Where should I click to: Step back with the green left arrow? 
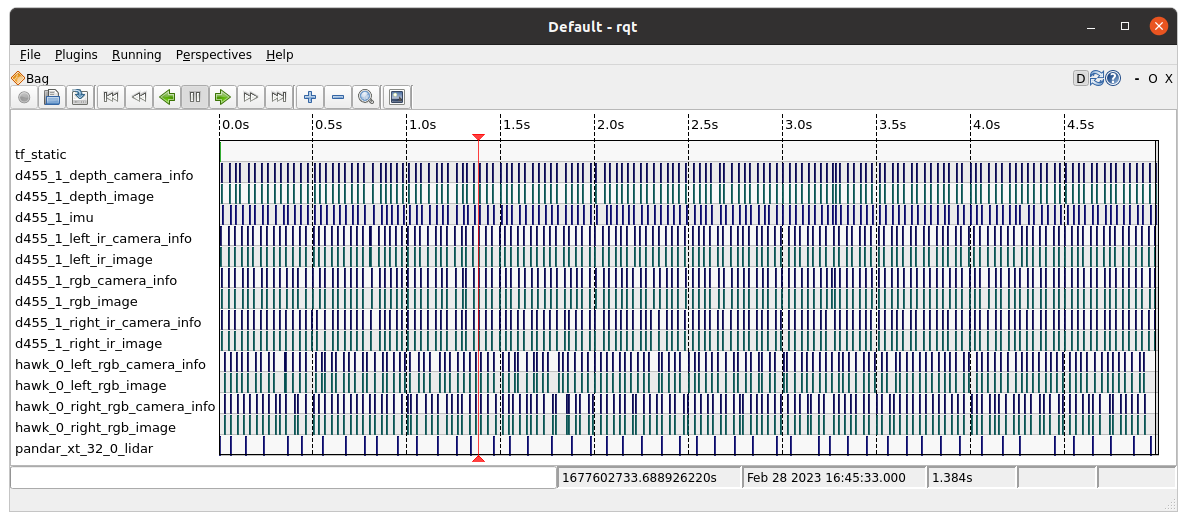[167, 97]
